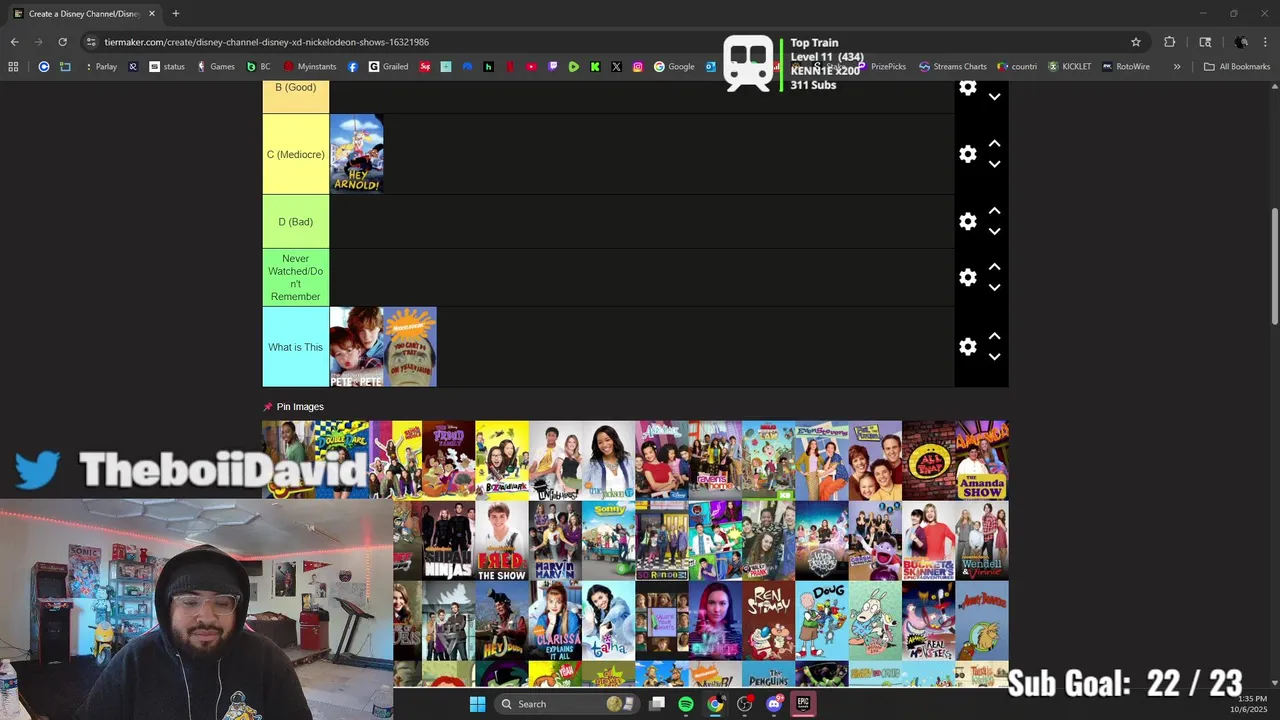Viewport: 1280px width, 720px height.
Task: Move Never Watched tier up with arrow
Action: click(x=994, y=267)
